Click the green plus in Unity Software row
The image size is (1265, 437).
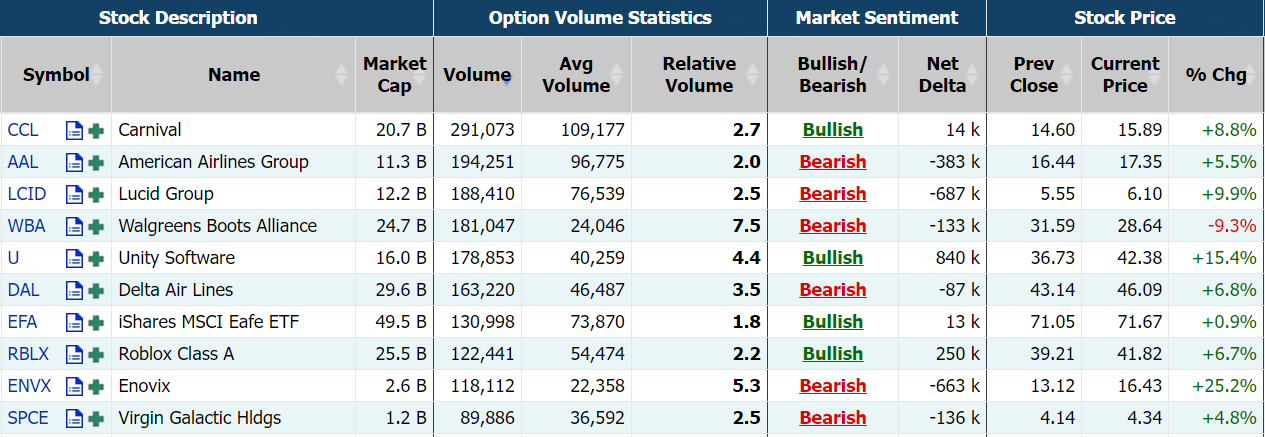point(96,258)
